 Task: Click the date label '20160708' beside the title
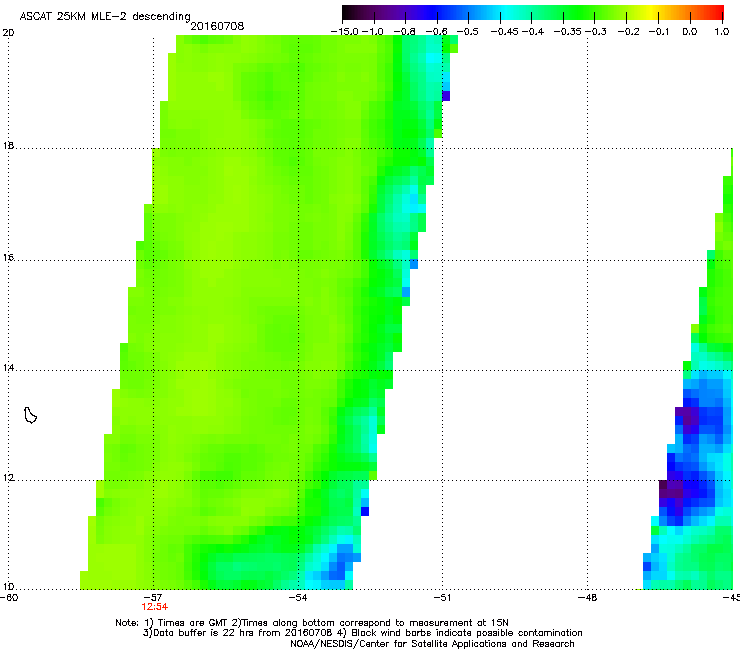(x=217, y=26)
